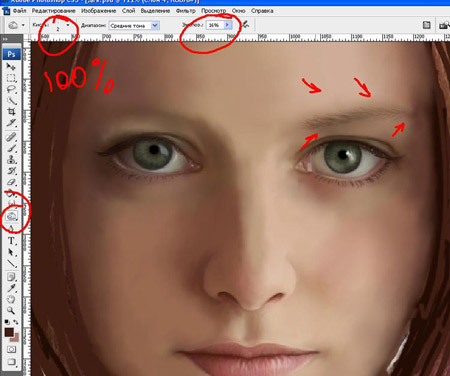Select the Path Selection tool
The image size is (450, 376).
pos(11,252)
